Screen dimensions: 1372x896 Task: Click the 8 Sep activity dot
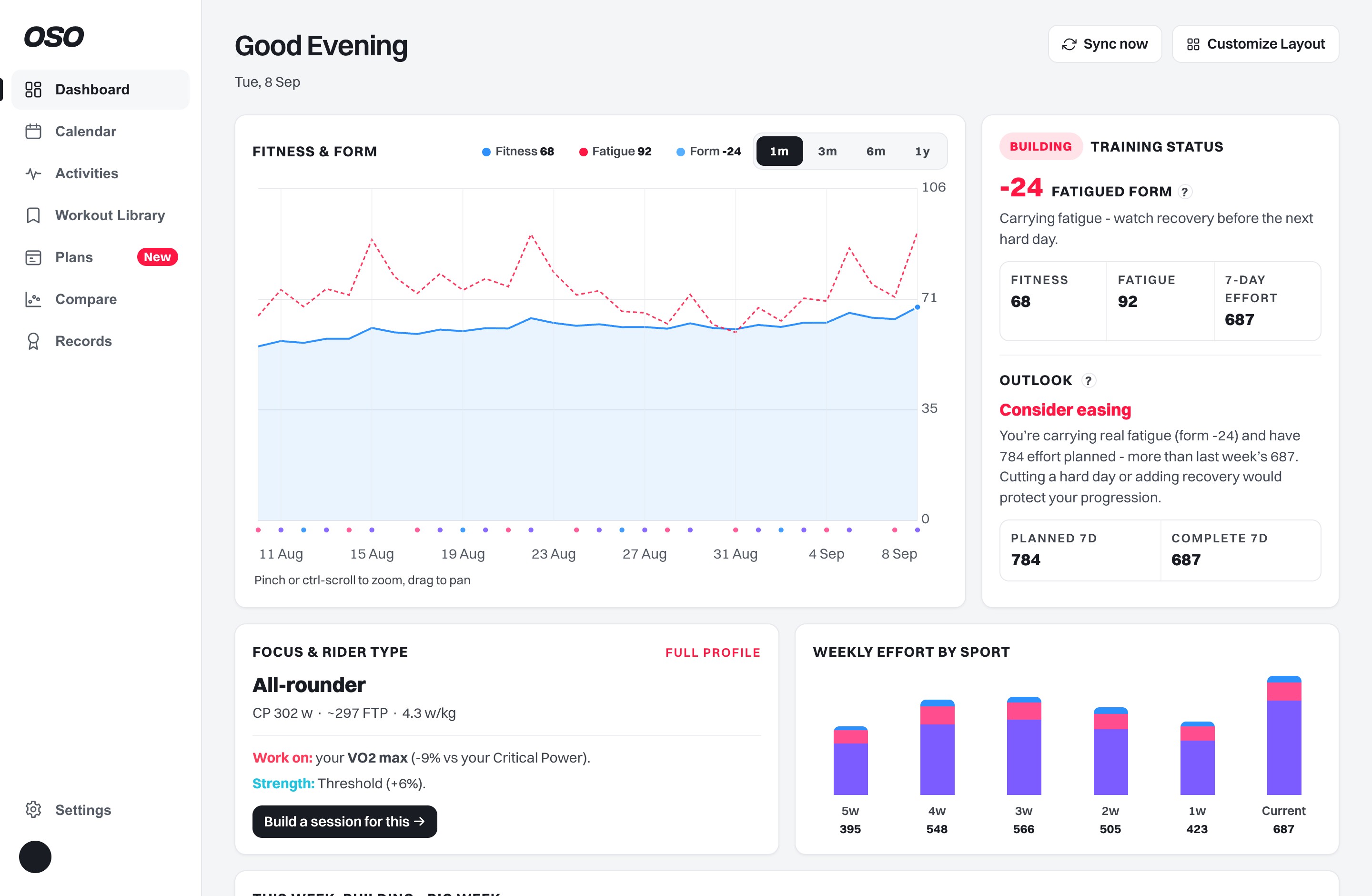pyautogui.click(x=917, y=530)
